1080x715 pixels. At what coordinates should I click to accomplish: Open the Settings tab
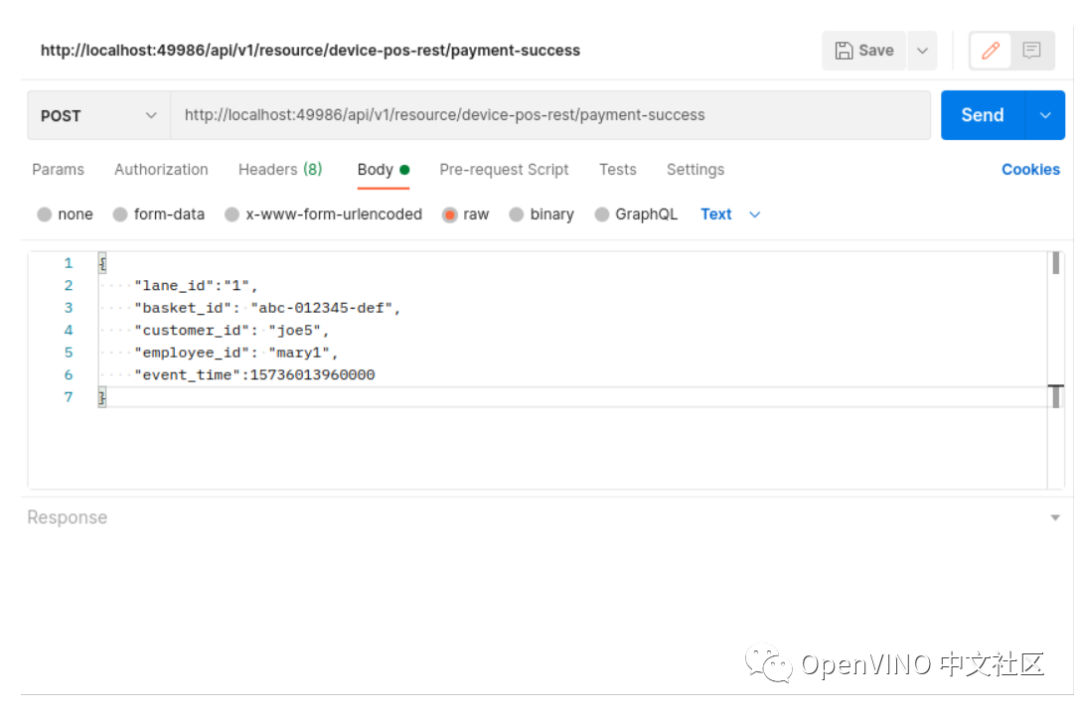[x=695, y=169]
